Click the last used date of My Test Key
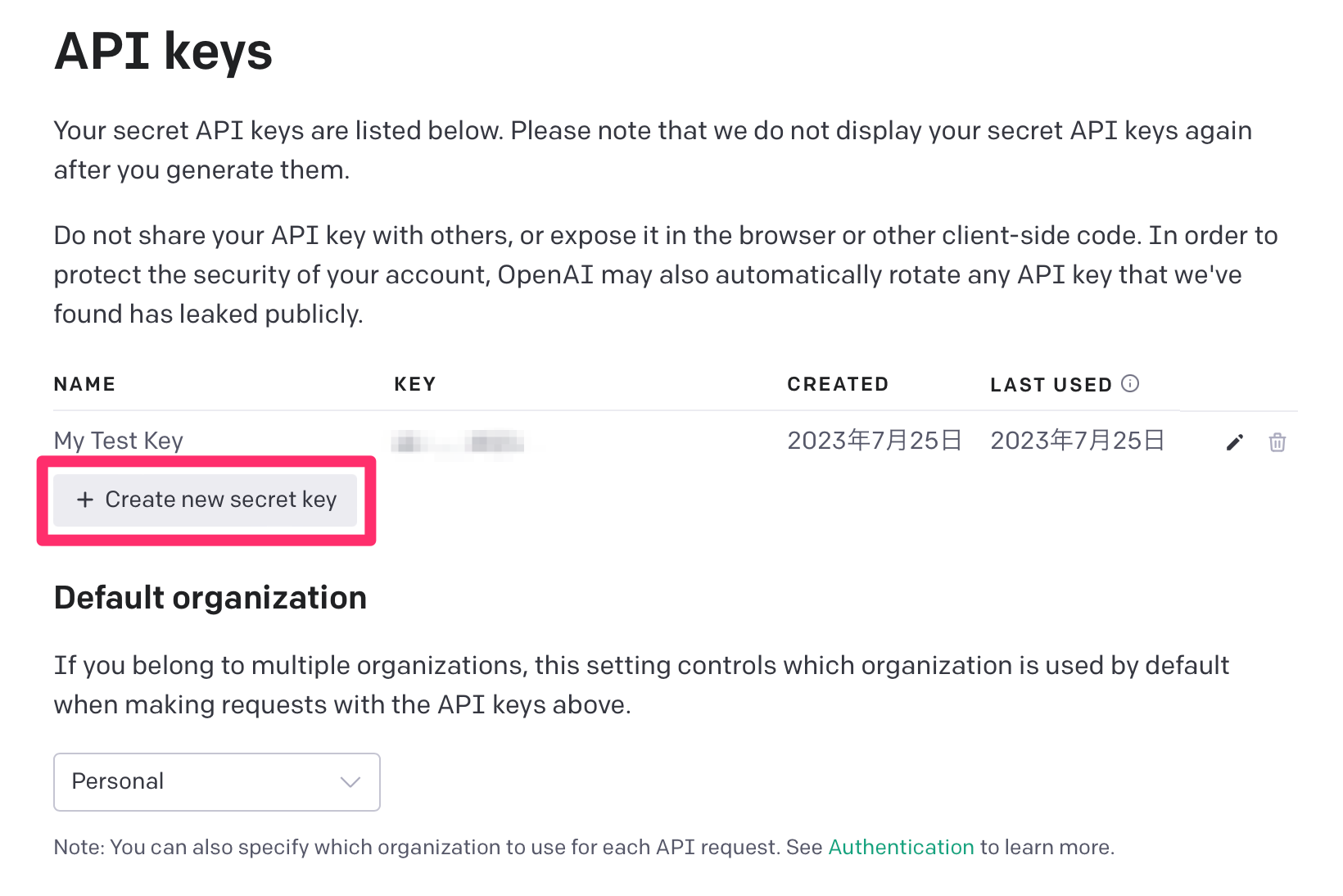 tap(1077, 441)
